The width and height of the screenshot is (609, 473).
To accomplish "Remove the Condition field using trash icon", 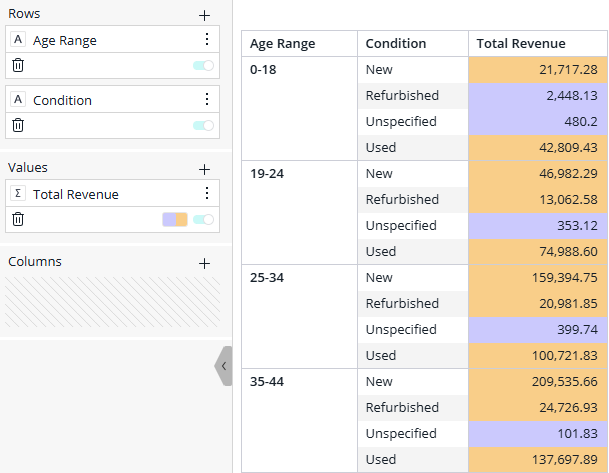I will pyautogui.click(x=18, y=125).
